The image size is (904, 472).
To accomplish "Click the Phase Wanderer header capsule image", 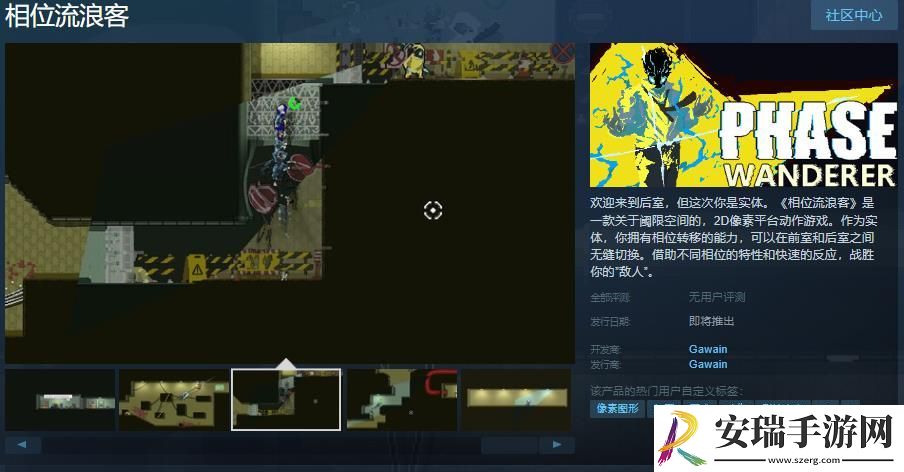I will pyautogui.click(x=743, y=115).
